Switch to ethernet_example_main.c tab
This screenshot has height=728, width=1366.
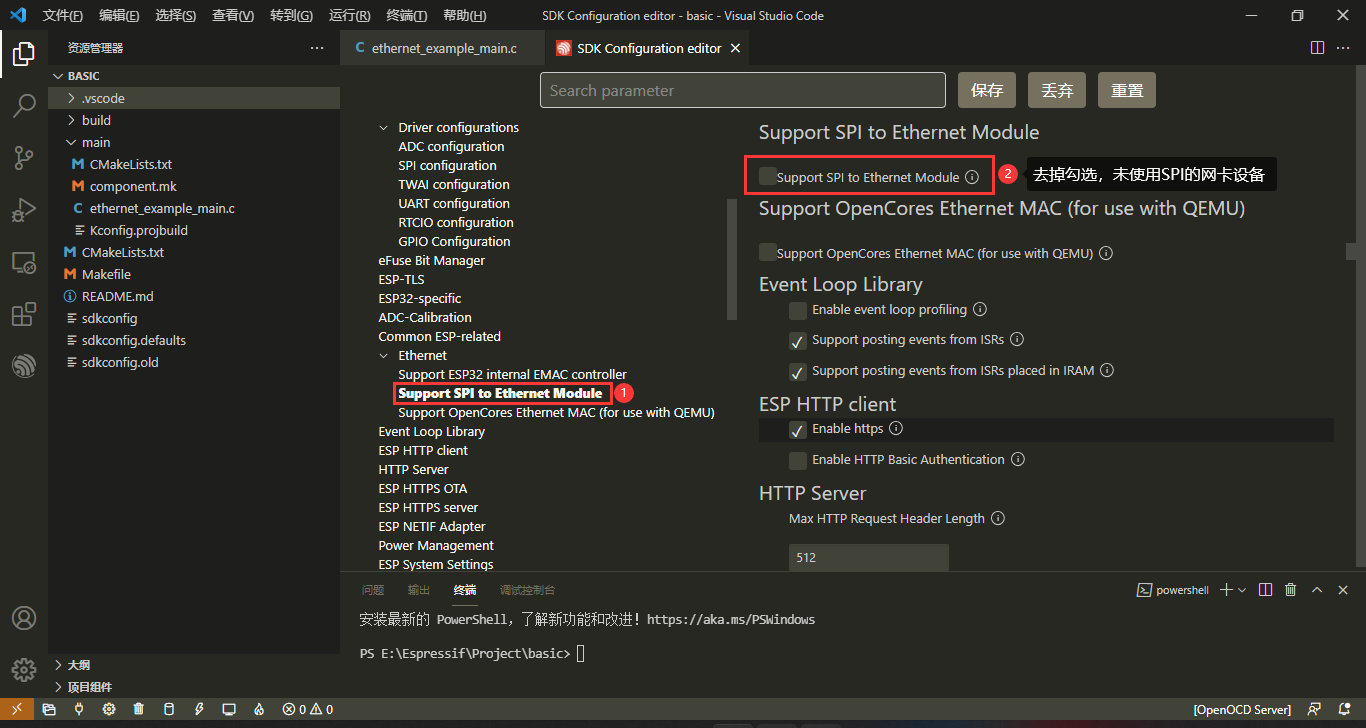[443, 48]
